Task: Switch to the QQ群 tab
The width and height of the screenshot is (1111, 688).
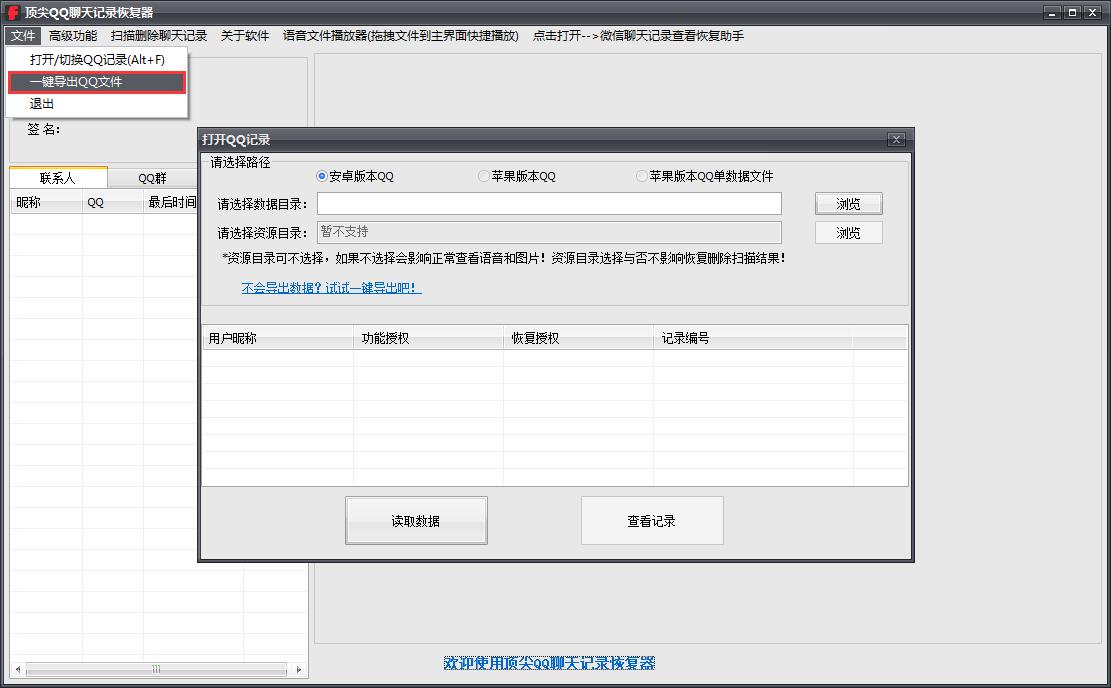Action: point(152,178)
